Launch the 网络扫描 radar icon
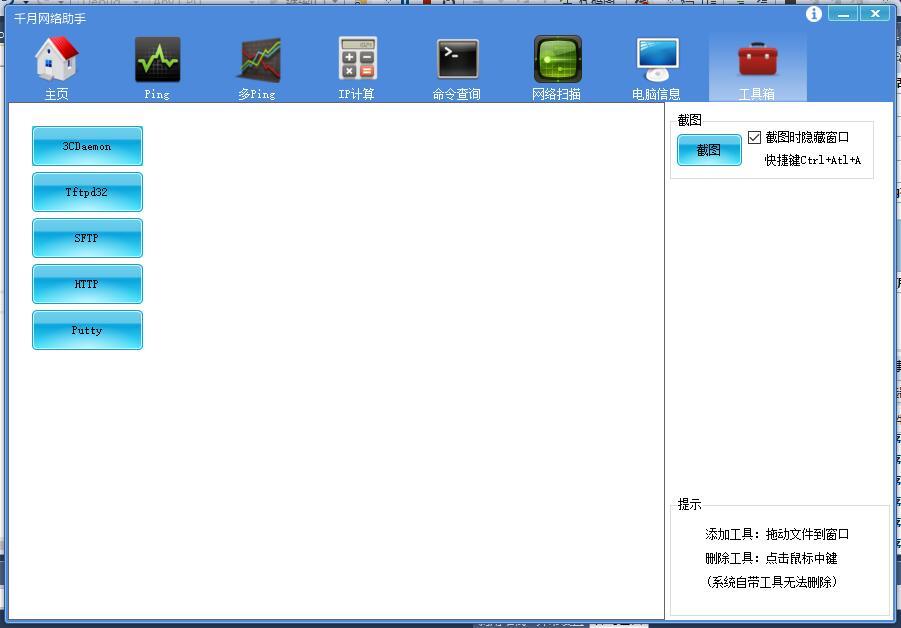This screenshot has width=901, height=628. click(x=557, y=60)
